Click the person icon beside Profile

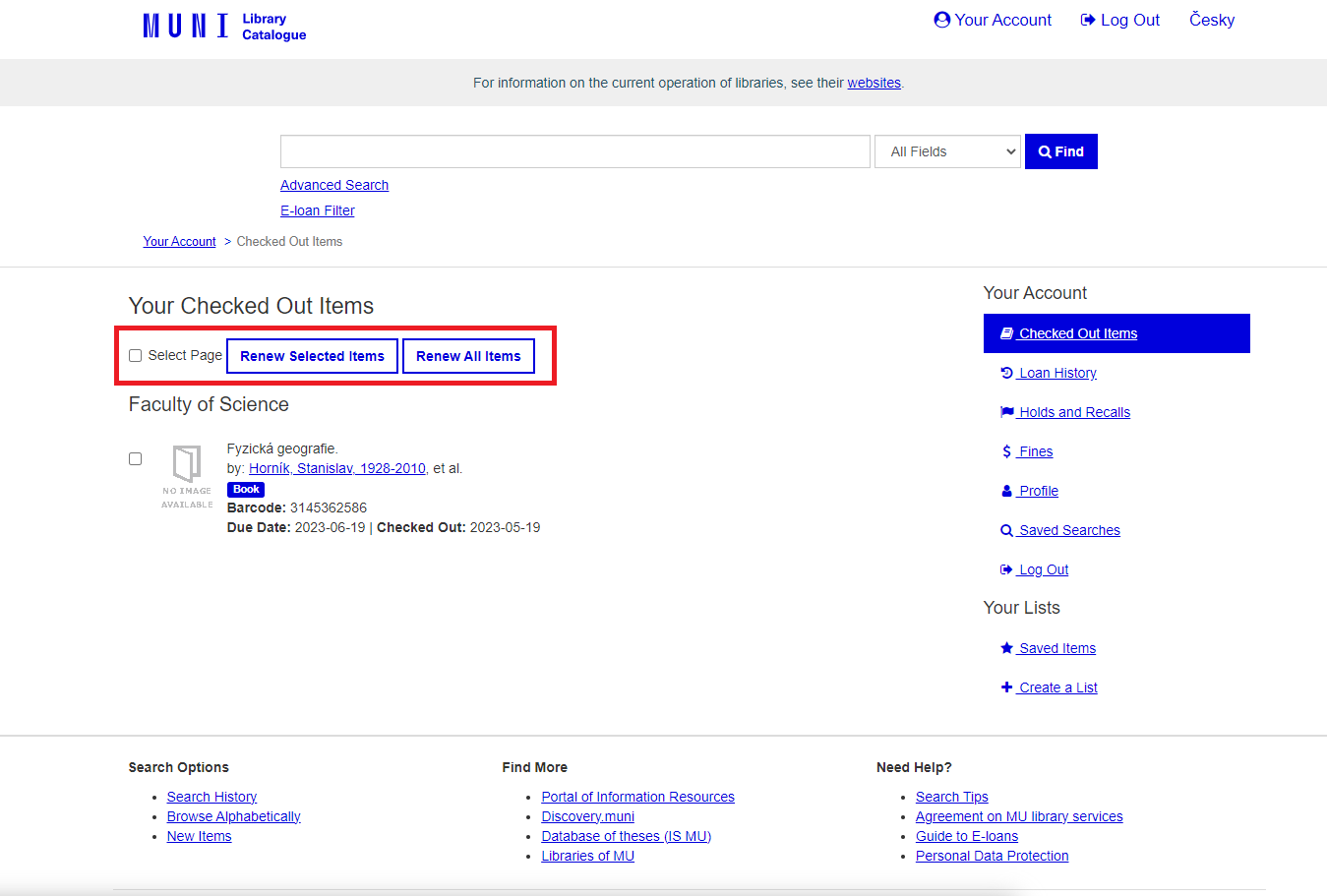pos(1006,491)
